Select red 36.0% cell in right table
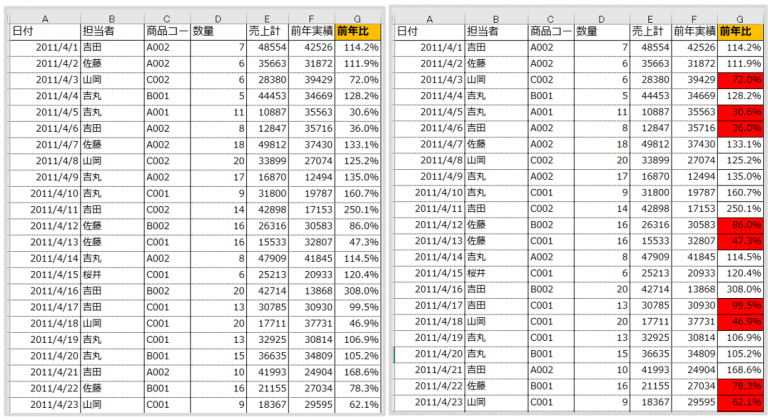The width and height of the screenshot is (768, 420). point(740,128)
